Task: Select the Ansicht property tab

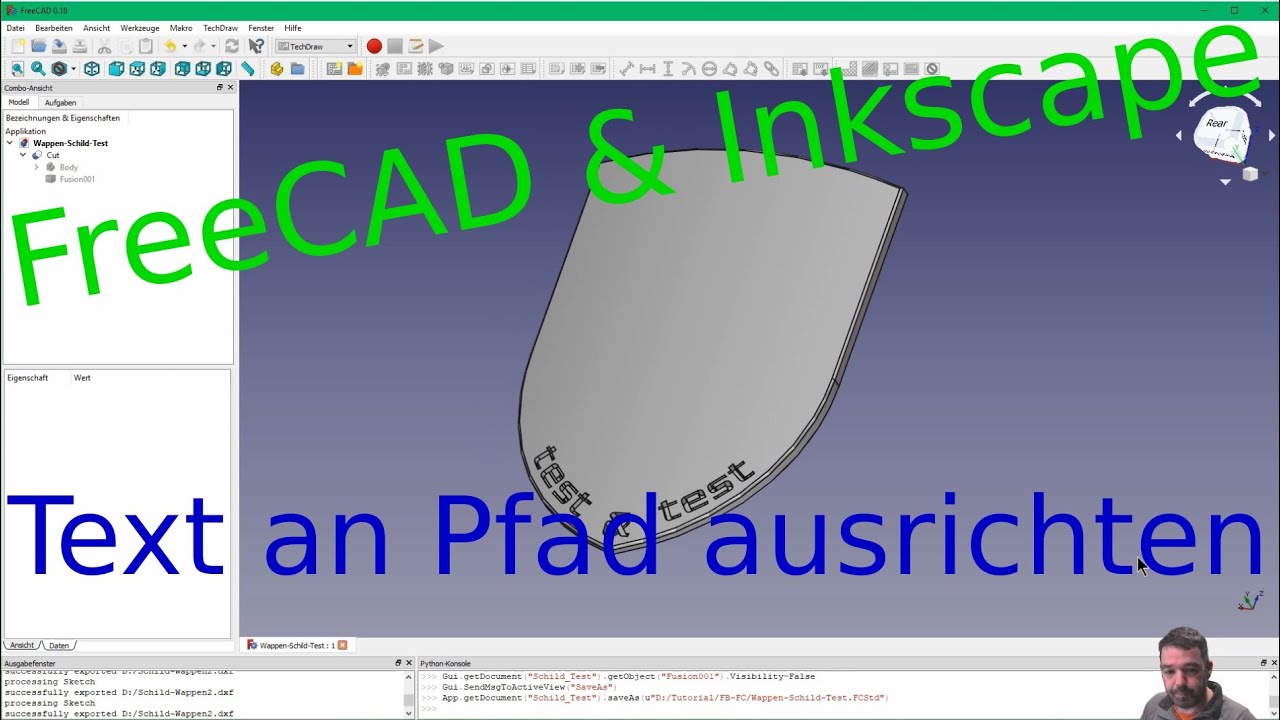Action: point(22,645)
